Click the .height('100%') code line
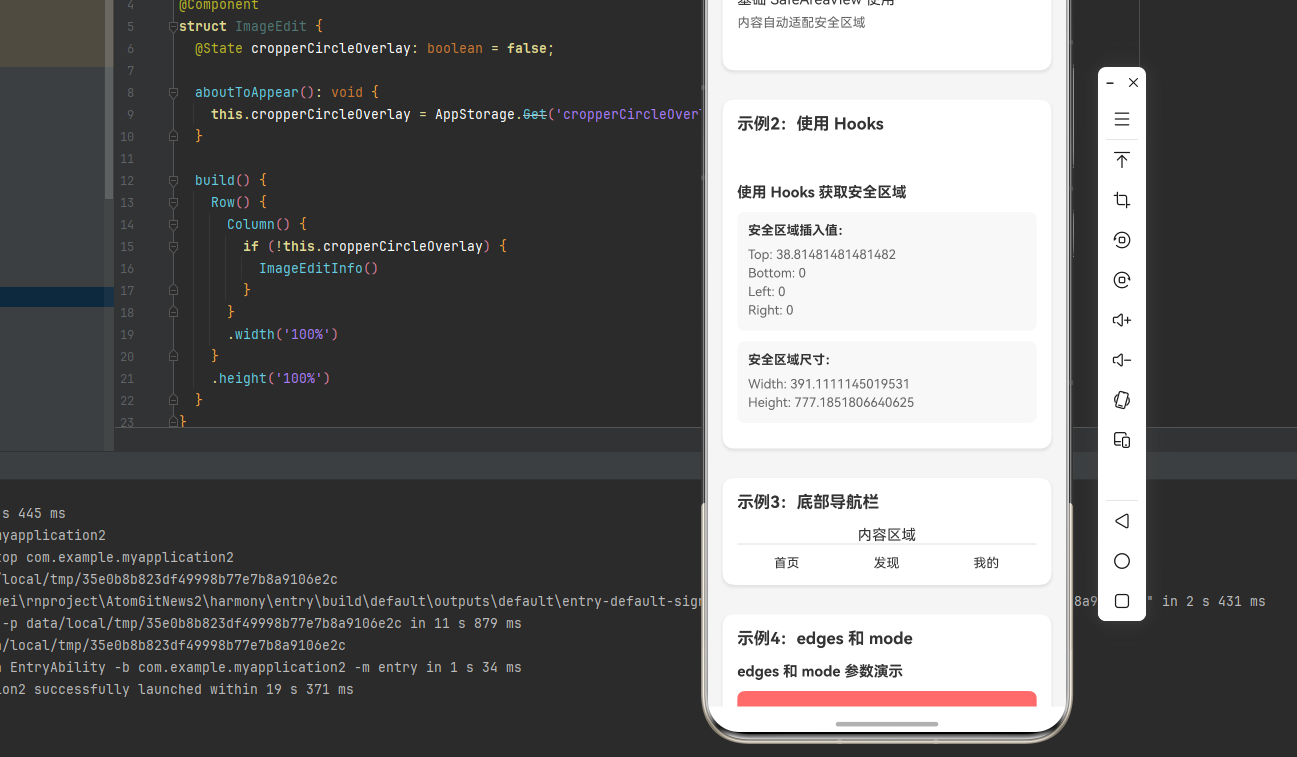 click(x=270, y=378)
